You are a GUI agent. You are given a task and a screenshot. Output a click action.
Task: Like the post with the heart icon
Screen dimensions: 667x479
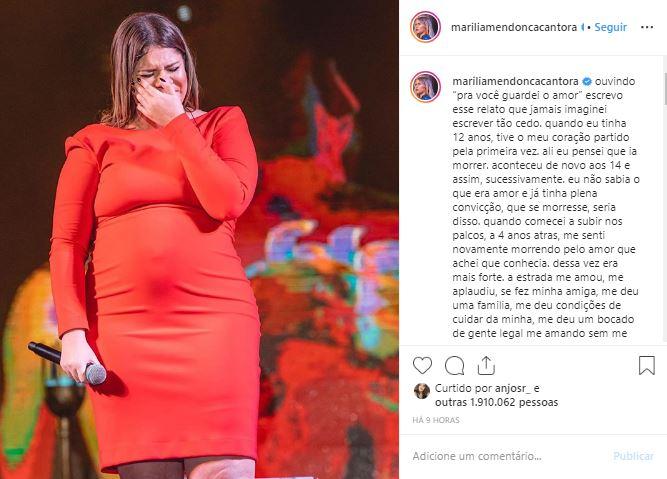pyautogui.click(x=422, y=365)
